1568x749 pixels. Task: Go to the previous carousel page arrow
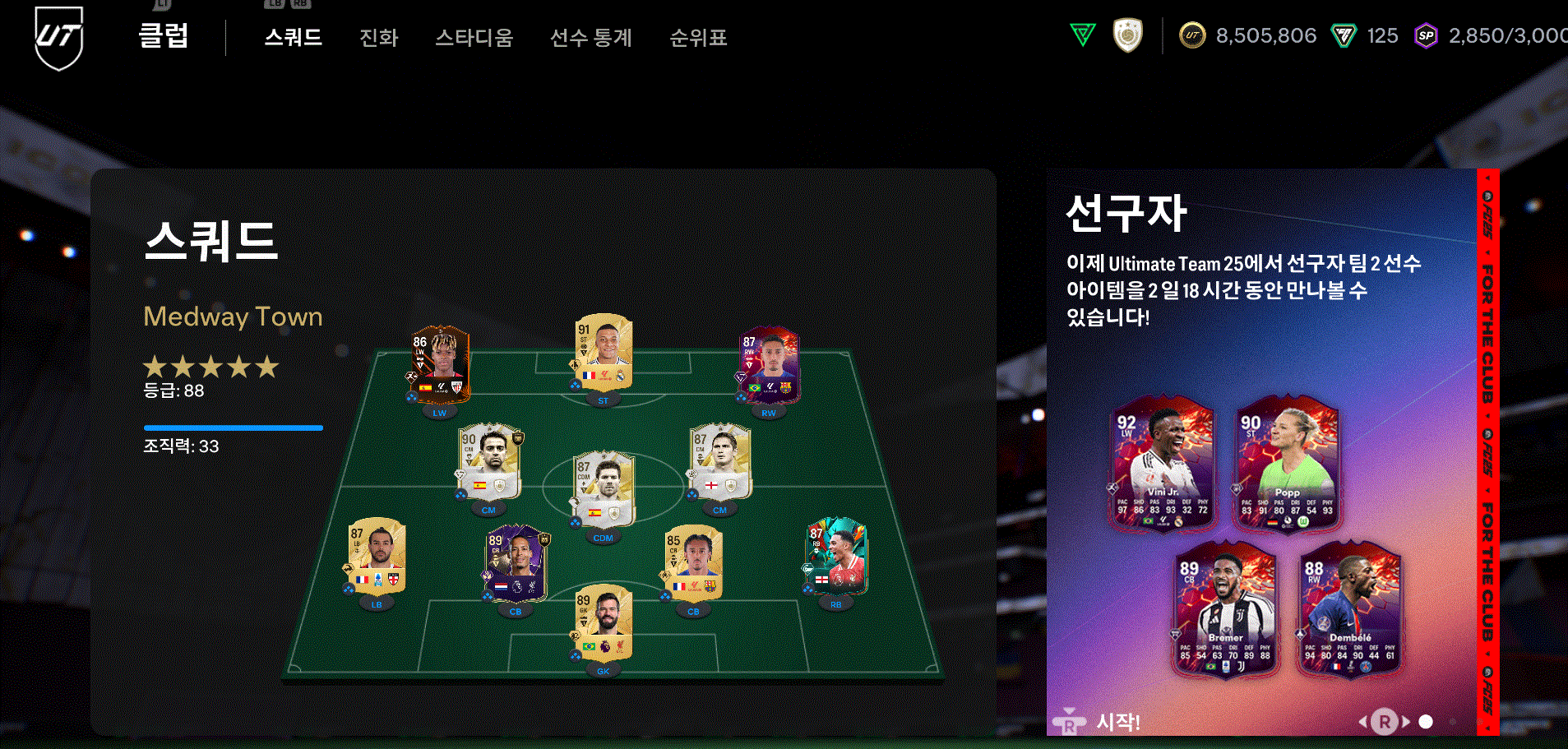1362,722
